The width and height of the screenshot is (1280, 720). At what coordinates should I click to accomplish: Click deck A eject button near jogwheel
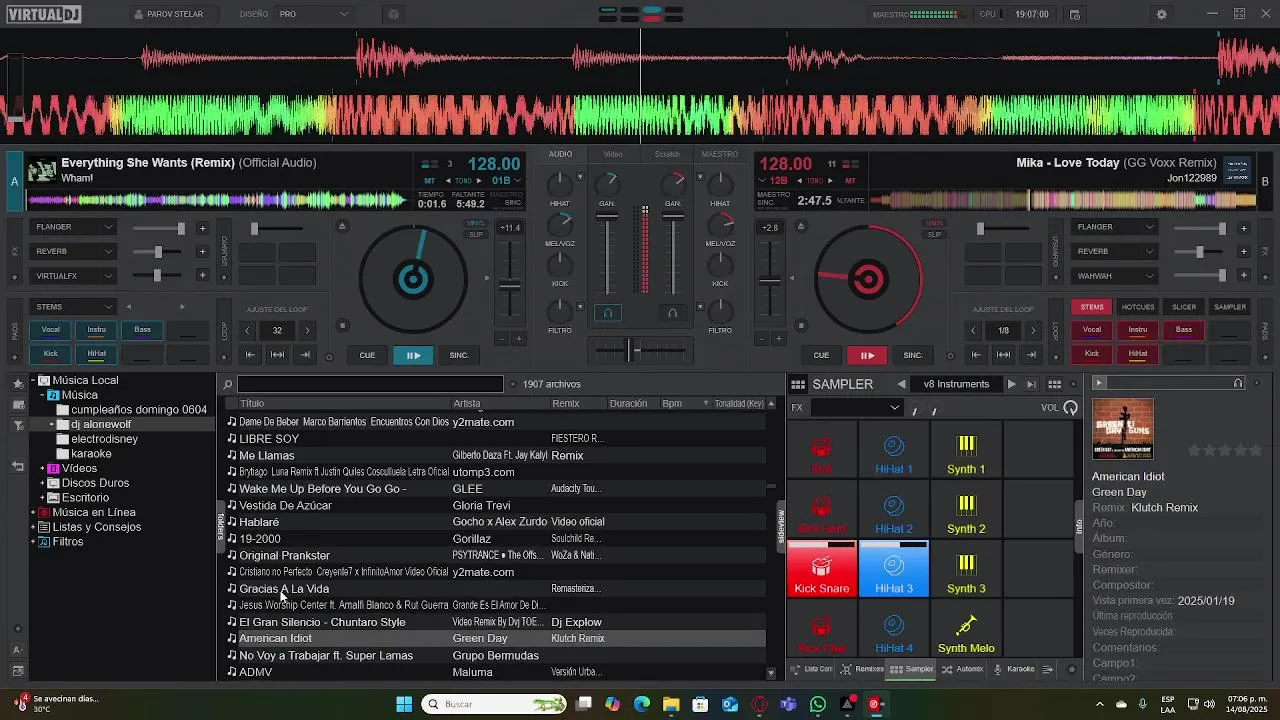(x=342, y=226)
